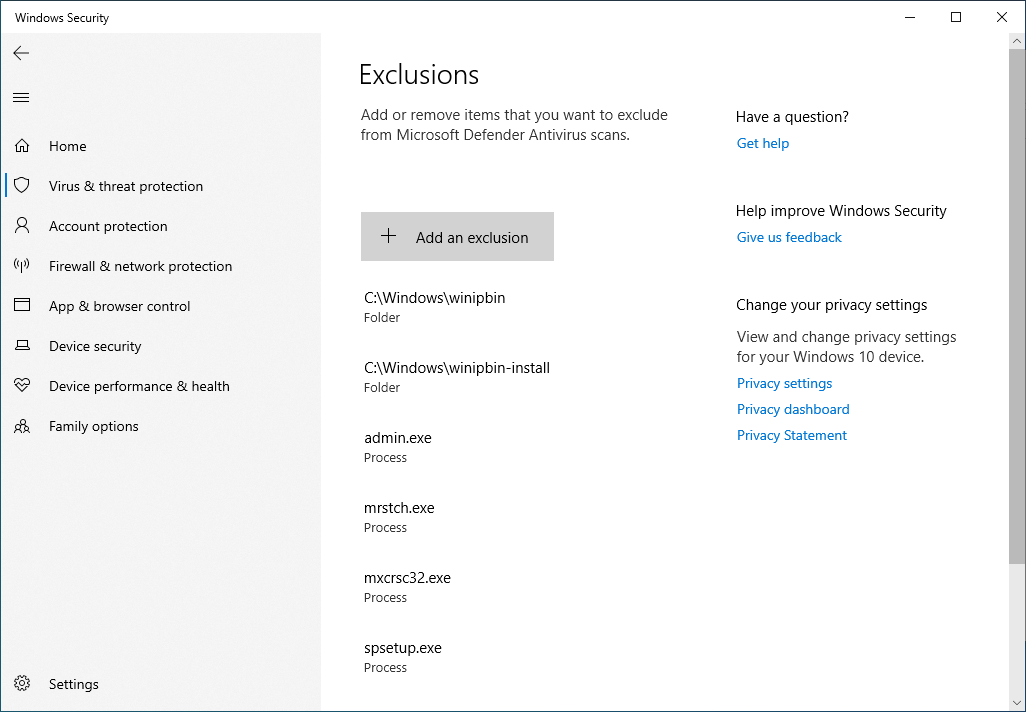Minimize the Windows Security window
1026x712 pixels.
tap(910, 17)
